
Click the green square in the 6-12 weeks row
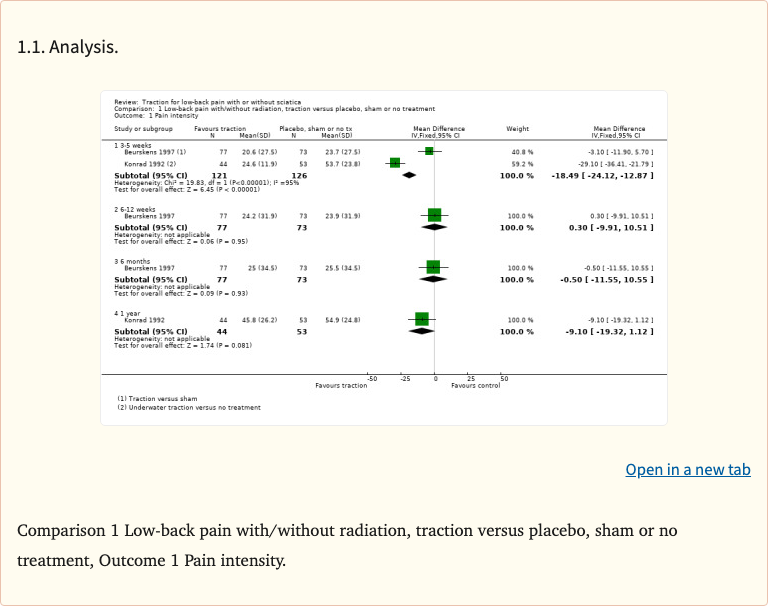(434, 215)
